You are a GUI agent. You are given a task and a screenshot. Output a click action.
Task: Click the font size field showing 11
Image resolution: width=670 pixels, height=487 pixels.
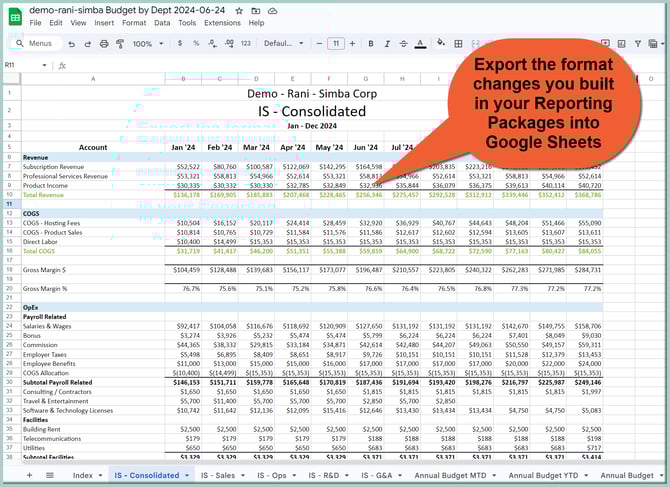point(336,44)
